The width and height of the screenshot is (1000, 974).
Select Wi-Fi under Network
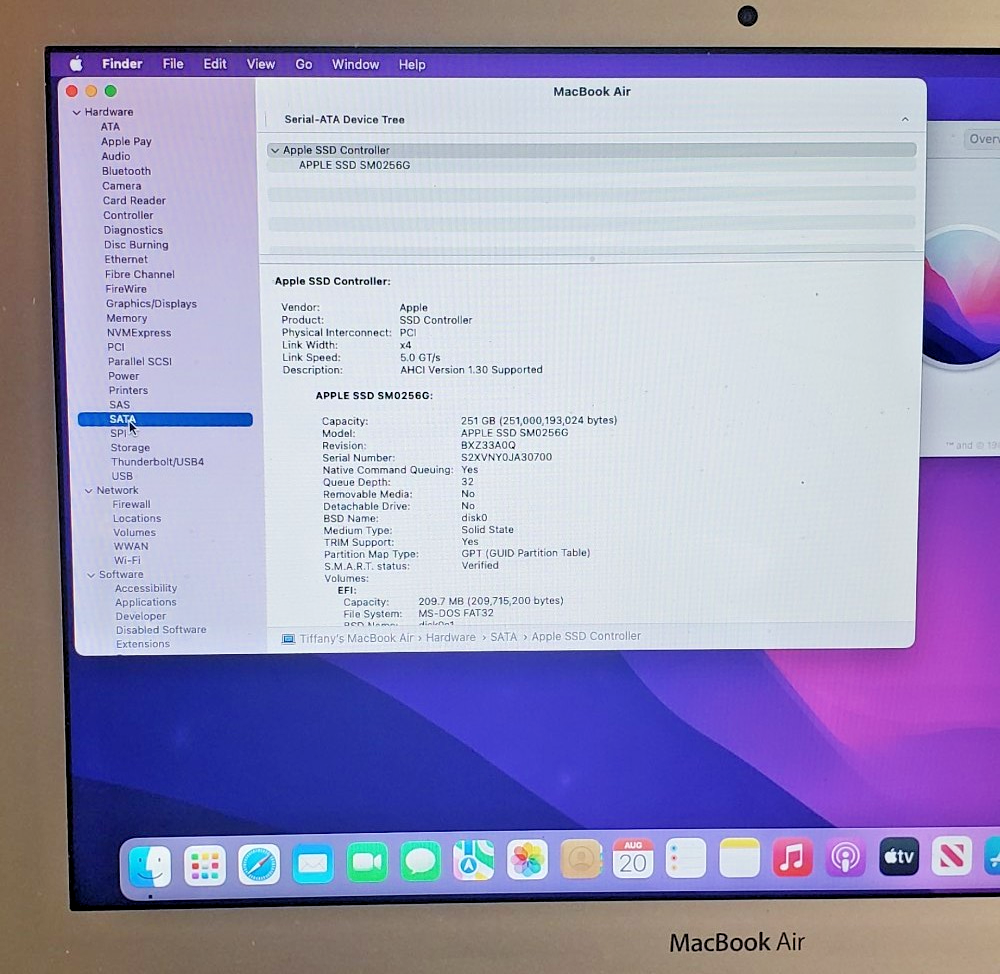127,561
